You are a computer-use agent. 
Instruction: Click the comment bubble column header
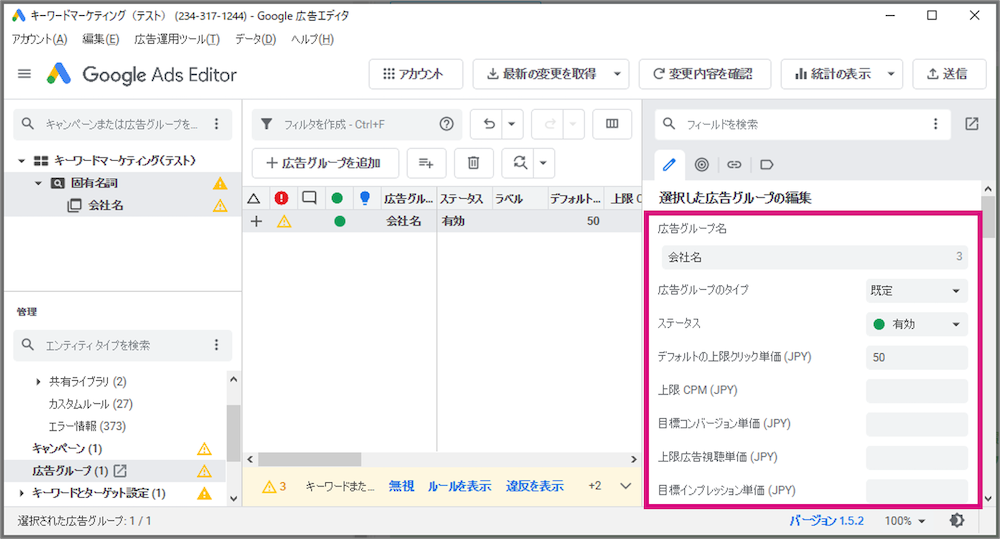[x=309, y=198]
